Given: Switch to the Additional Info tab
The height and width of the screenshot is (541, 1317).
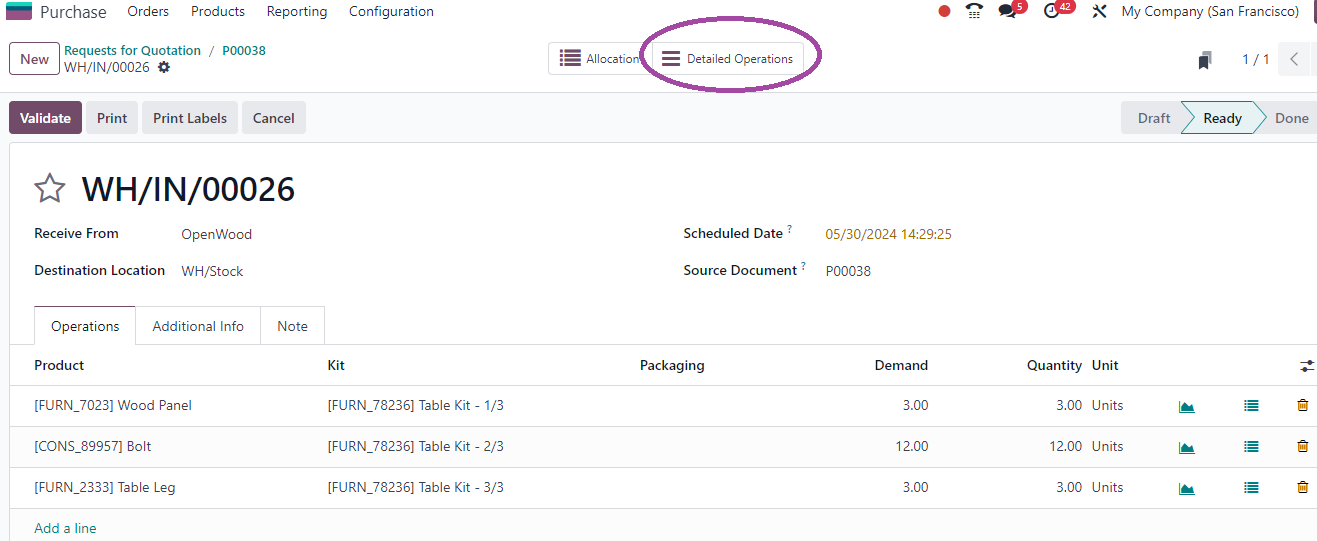Looking at the screenshot, I should coord(198,326).
